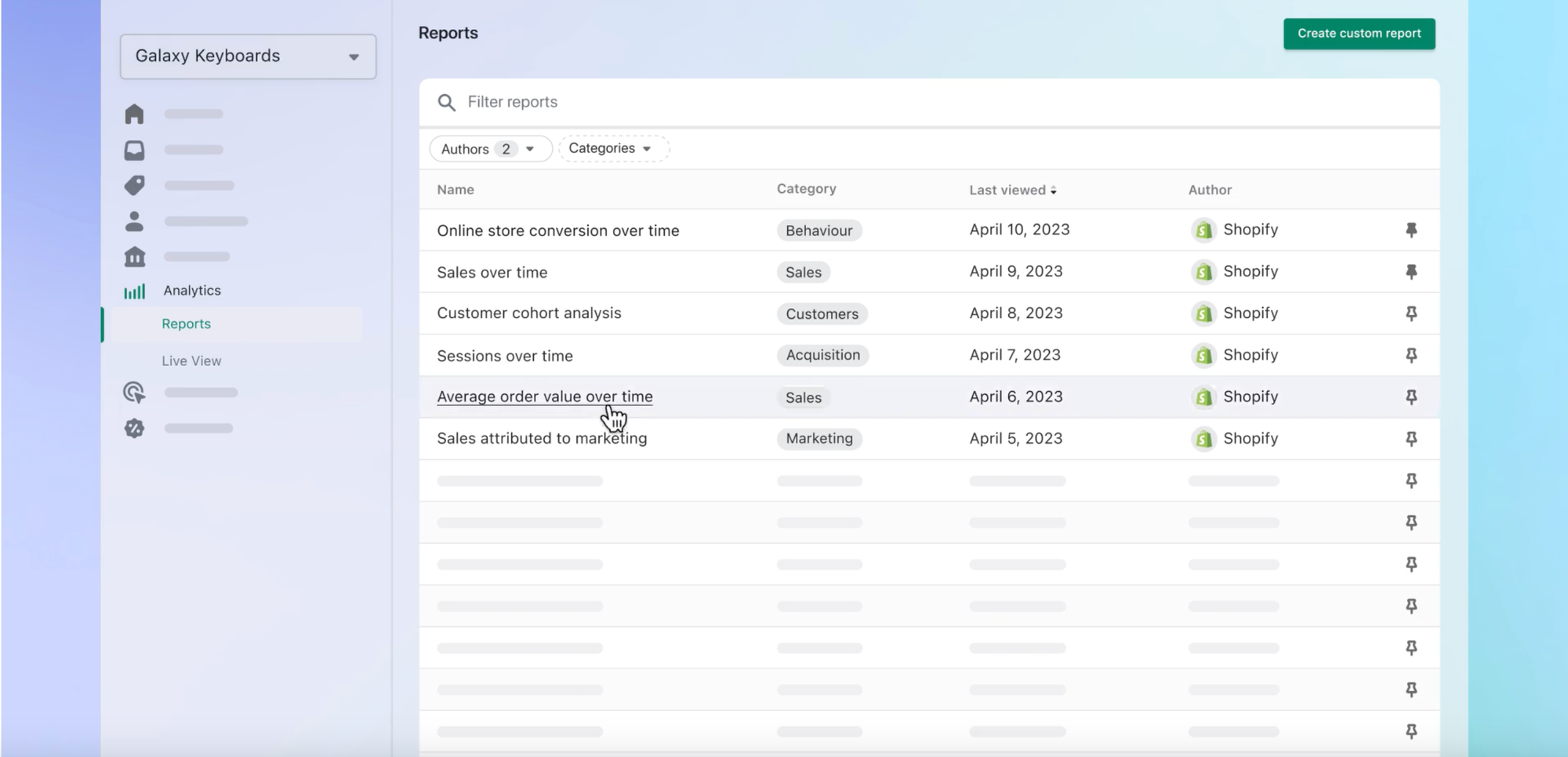Pin the Customer cohort analysis report
This screenshot has width=1568, height=757.
click(1411, 313)
